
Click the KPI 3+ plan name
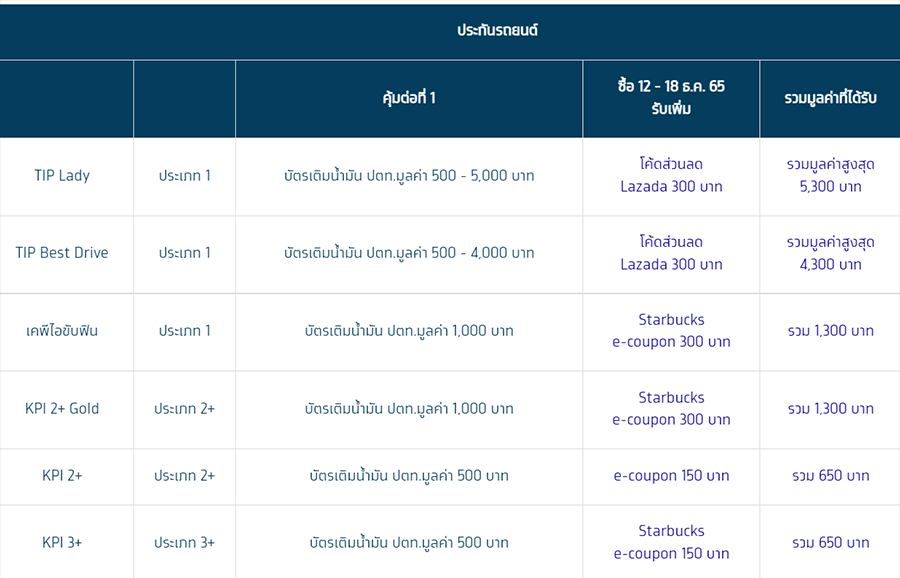[x=62, y=542]
